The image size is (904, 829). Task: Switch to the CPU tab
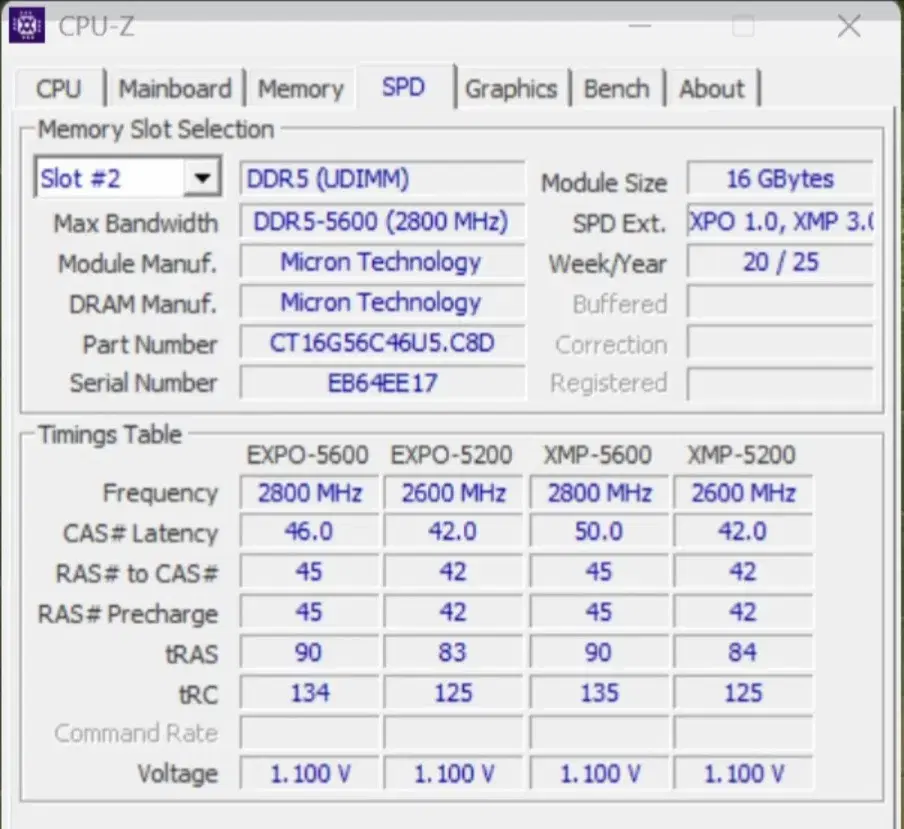59,89
